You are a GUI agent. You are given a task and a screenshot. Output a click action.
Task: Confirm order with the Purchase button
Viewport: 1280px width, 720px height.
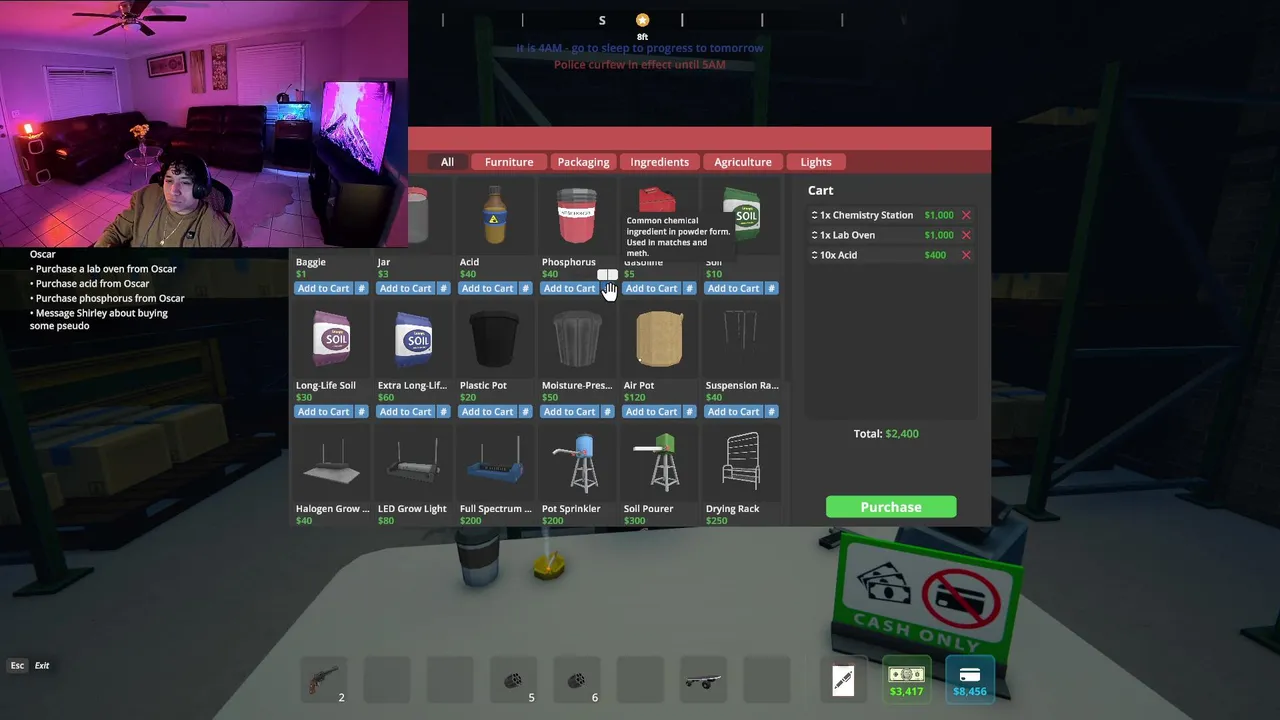891,507
